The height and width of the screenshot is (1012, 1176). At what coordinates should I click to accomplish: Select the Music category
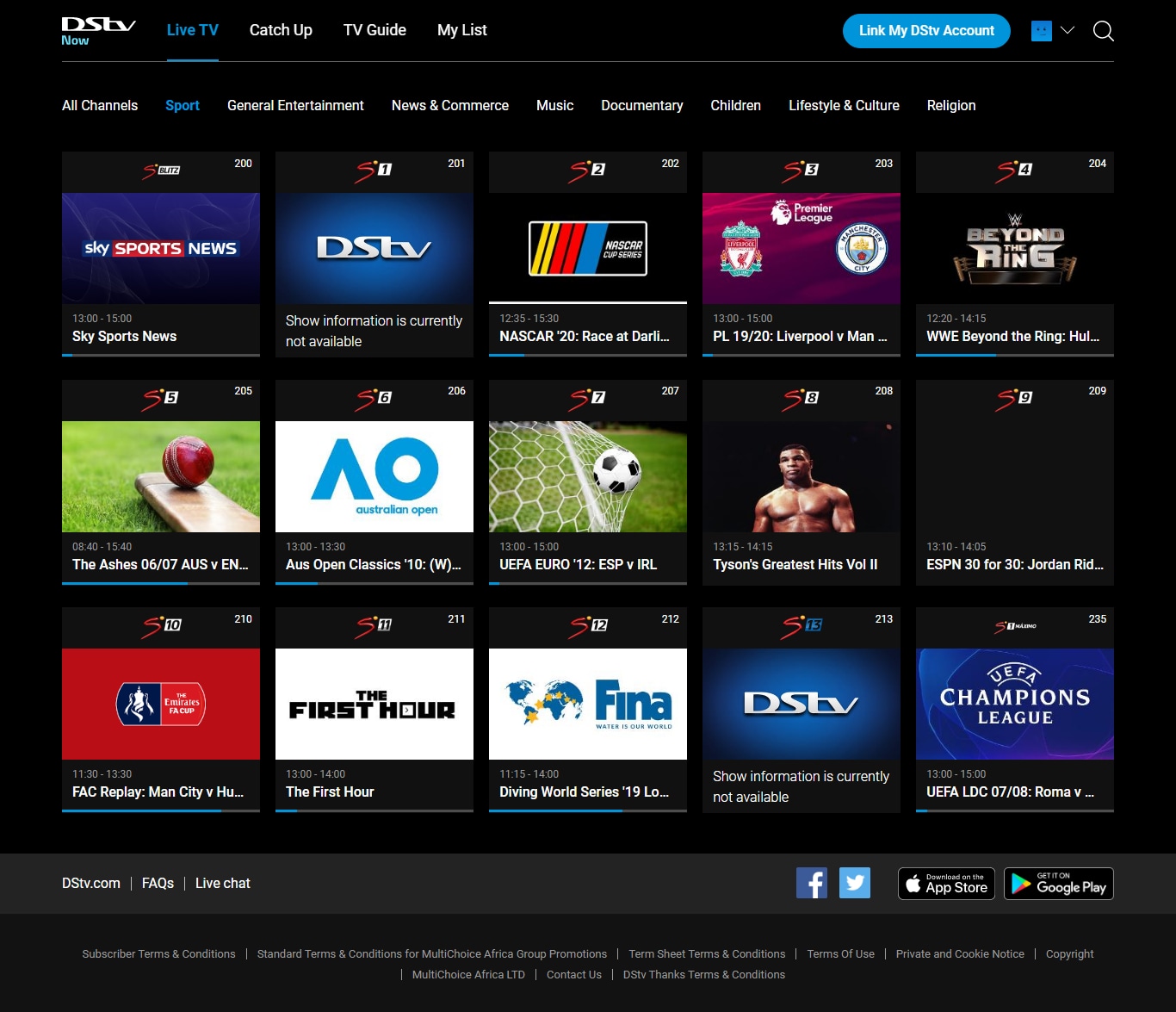(x=554, y=105)
